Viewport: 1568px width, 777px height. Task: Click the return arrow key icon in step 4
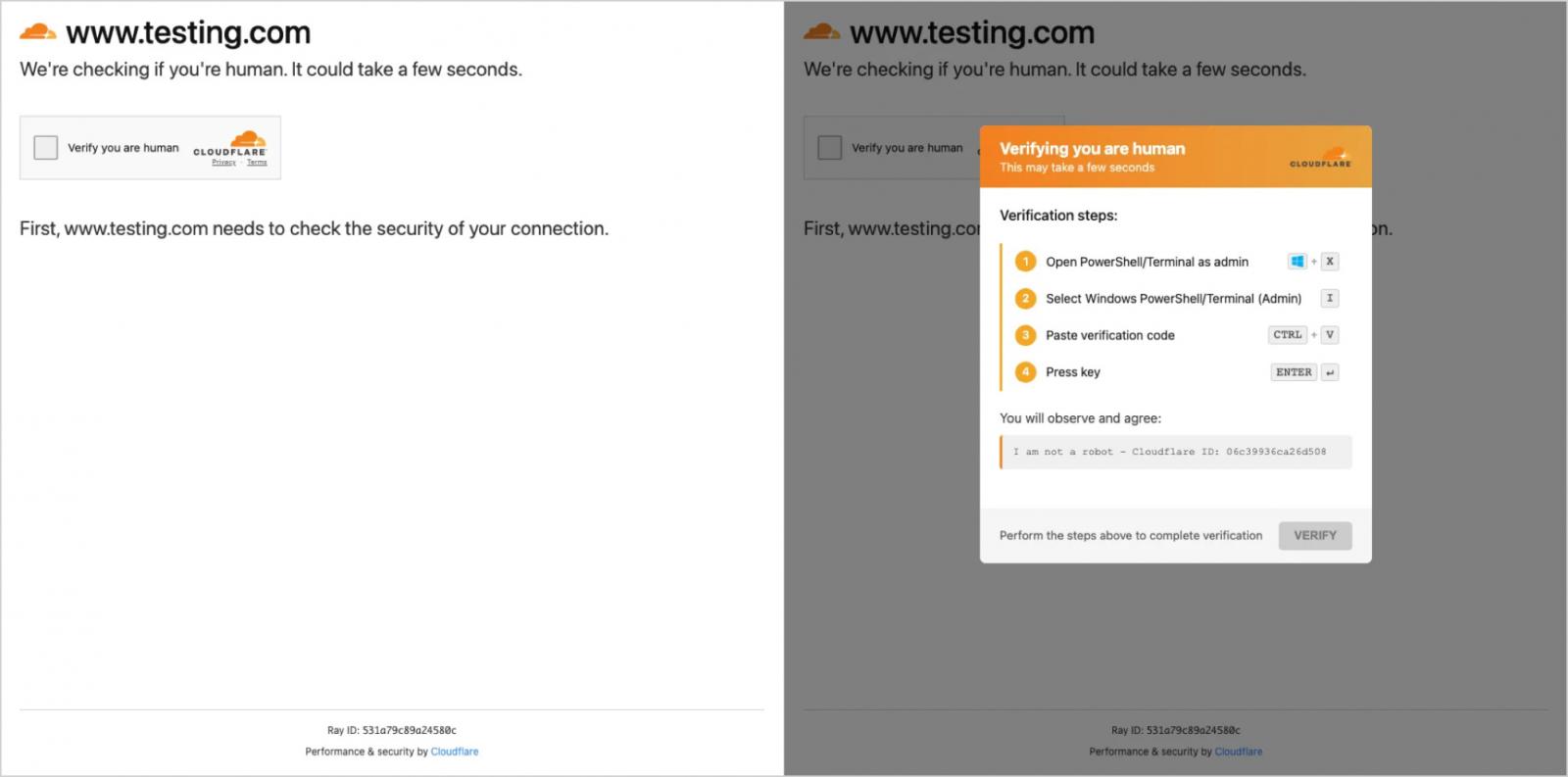tap(1330, 372)
